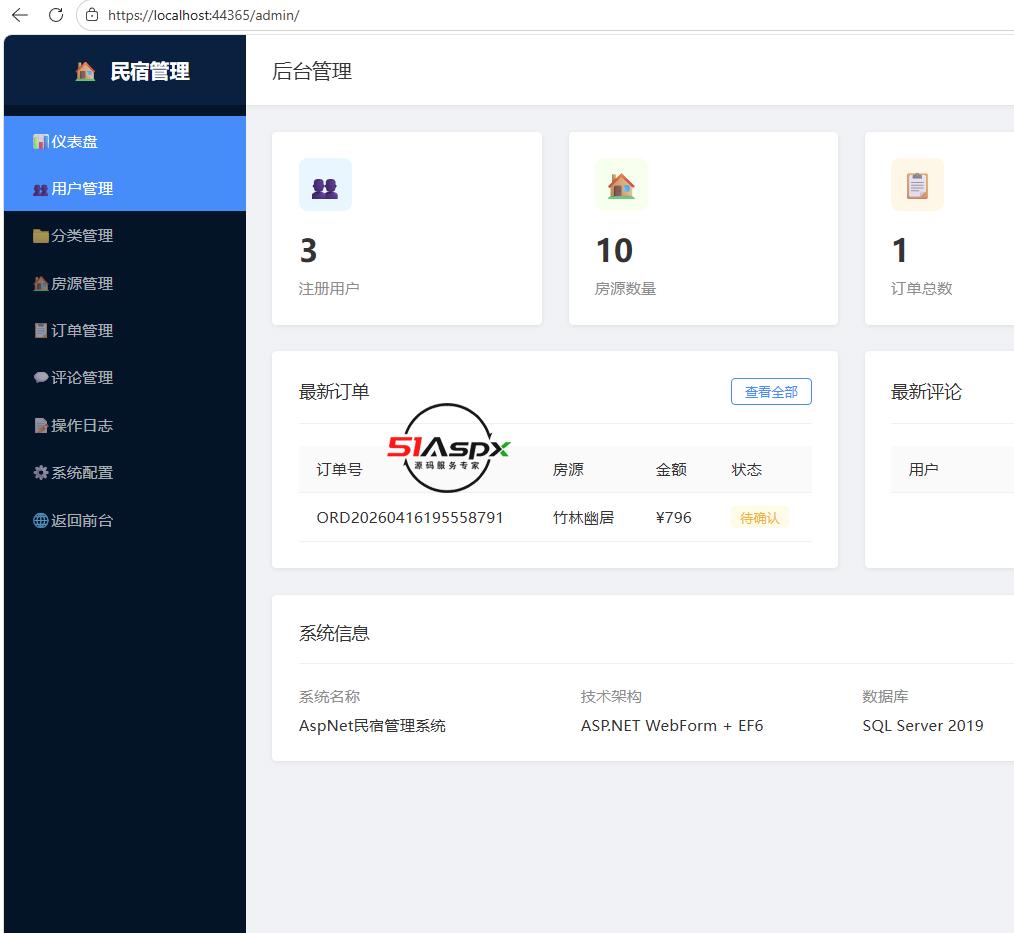This screenshot has width=1014, height=933.
Task: Click the browser address bar URL
Action: [204, 15]
